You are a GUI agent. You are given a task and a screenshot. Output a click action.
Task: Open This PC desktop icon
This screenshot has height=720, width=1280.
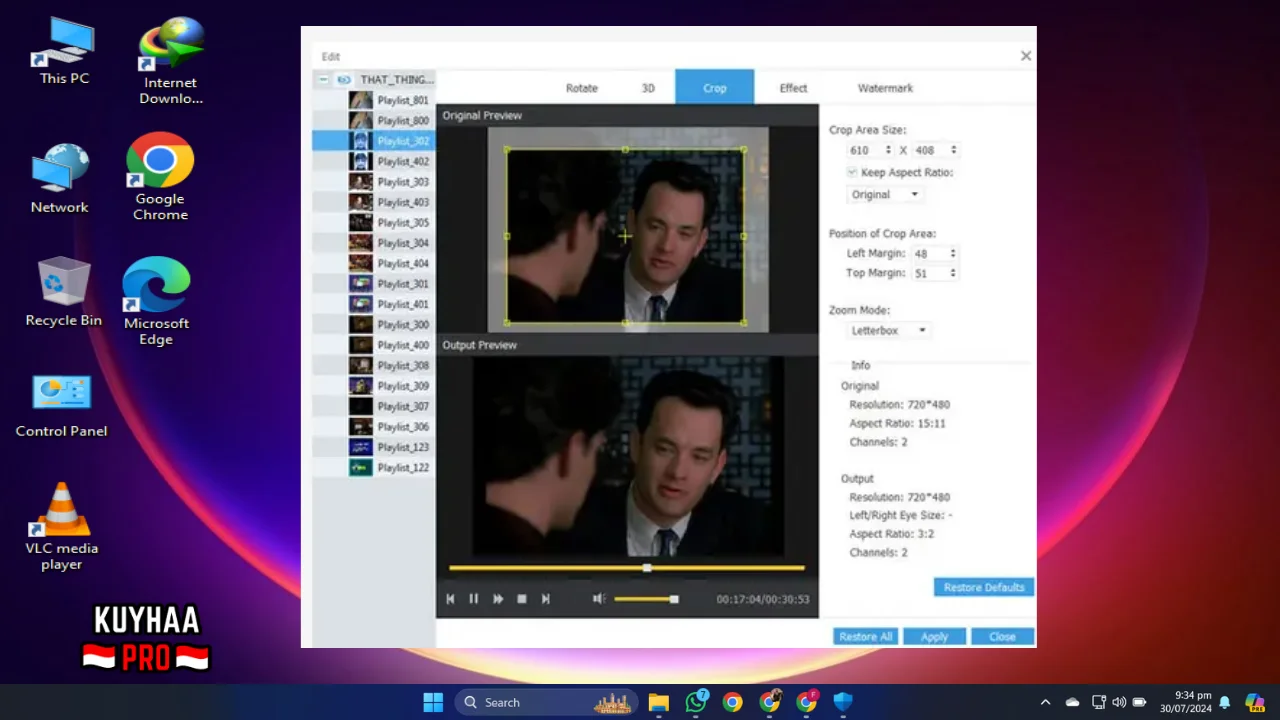point(64,52)
